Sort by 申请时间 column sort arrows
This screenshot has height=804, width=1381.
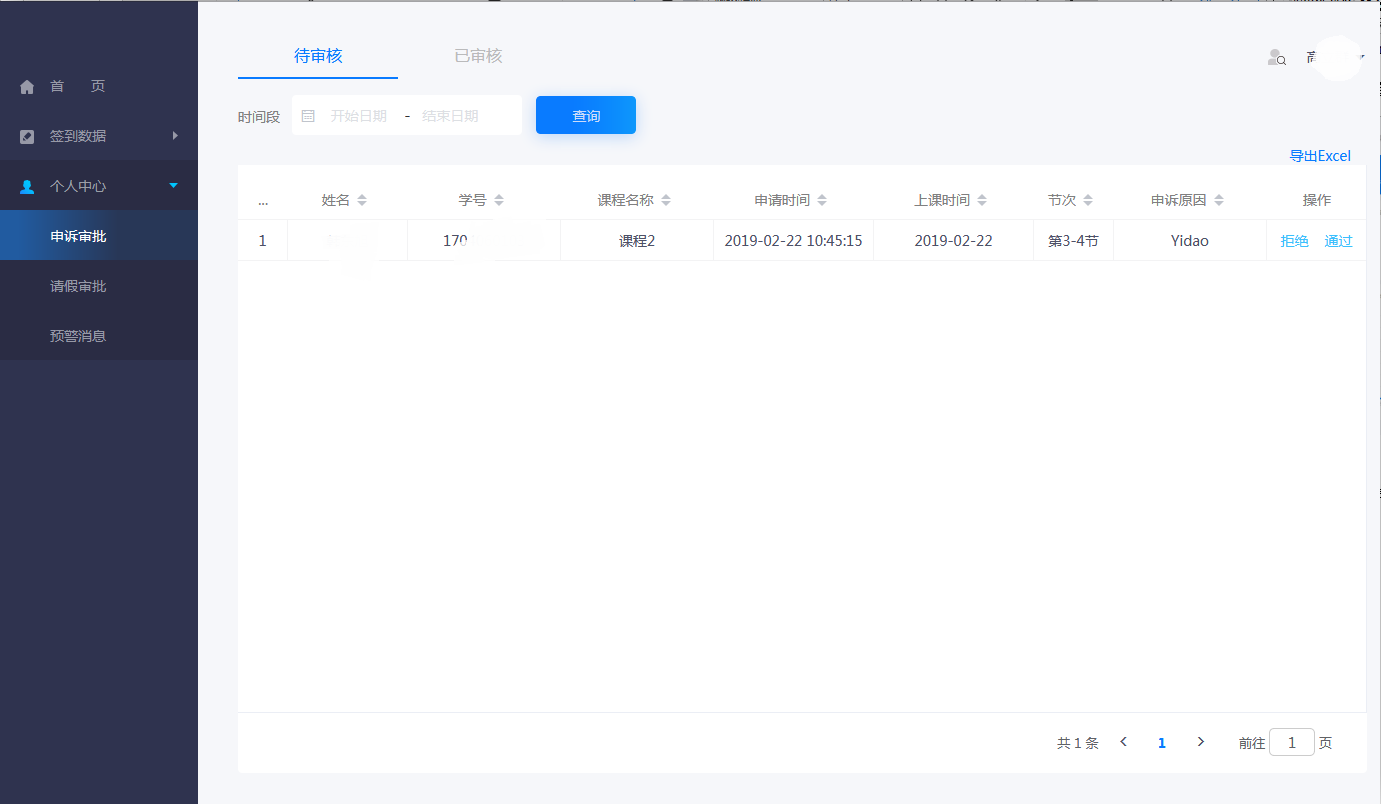[x=822, y=200]
